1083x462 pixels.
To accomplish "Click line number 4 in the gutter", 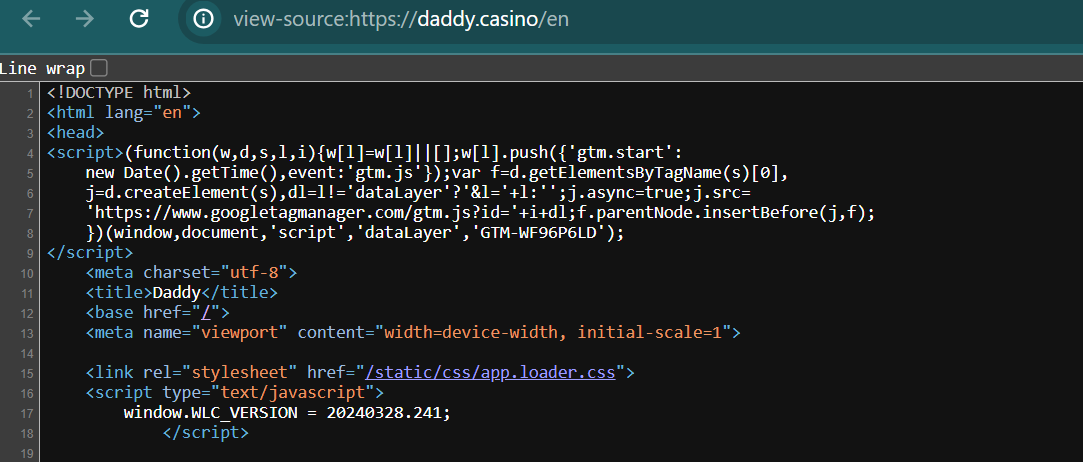I will [x=30, y=153].
